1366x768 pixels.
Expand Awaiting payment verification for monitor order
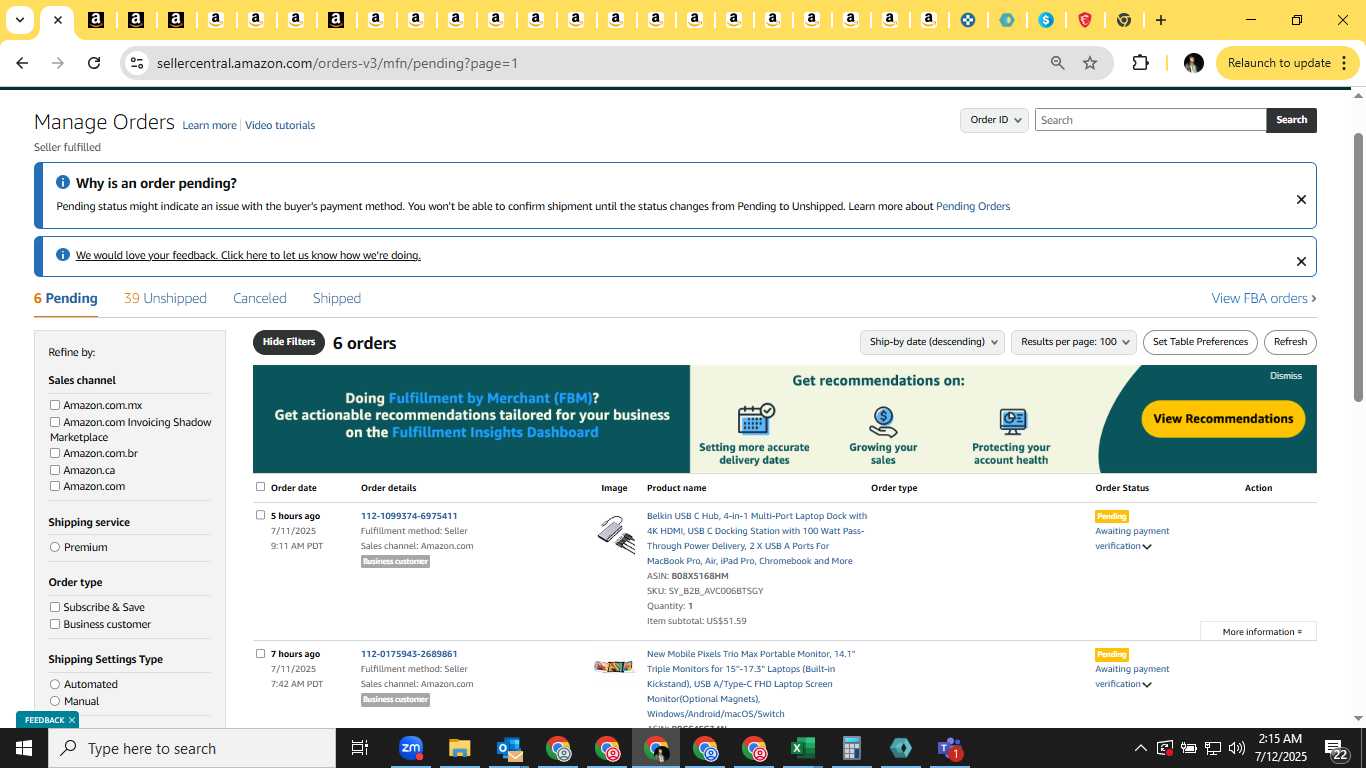(x=1147, y=685)
